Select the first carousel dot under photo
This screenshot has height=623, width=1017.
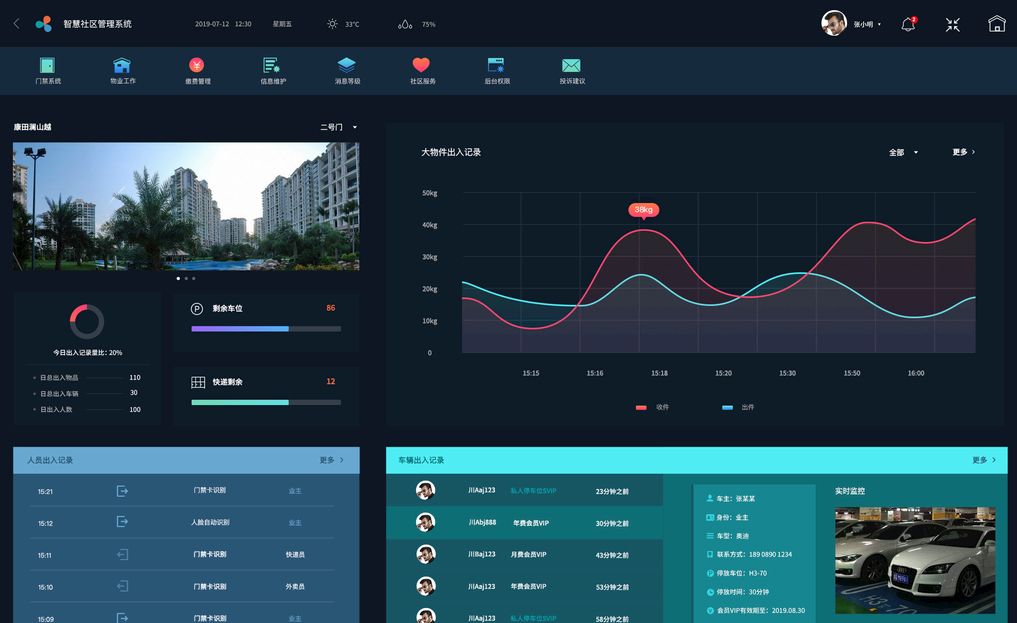coord(178,279)
